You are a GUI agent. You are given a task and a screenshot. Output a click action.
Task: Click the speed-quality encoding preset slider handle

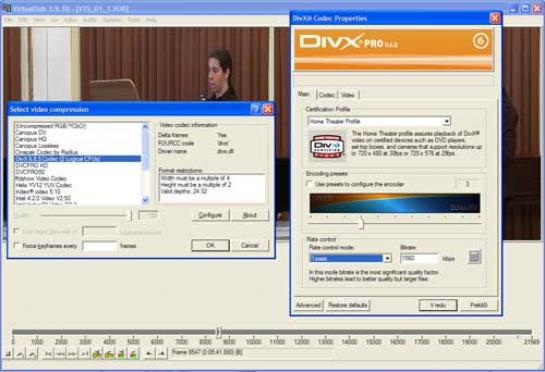coord(361,224)
